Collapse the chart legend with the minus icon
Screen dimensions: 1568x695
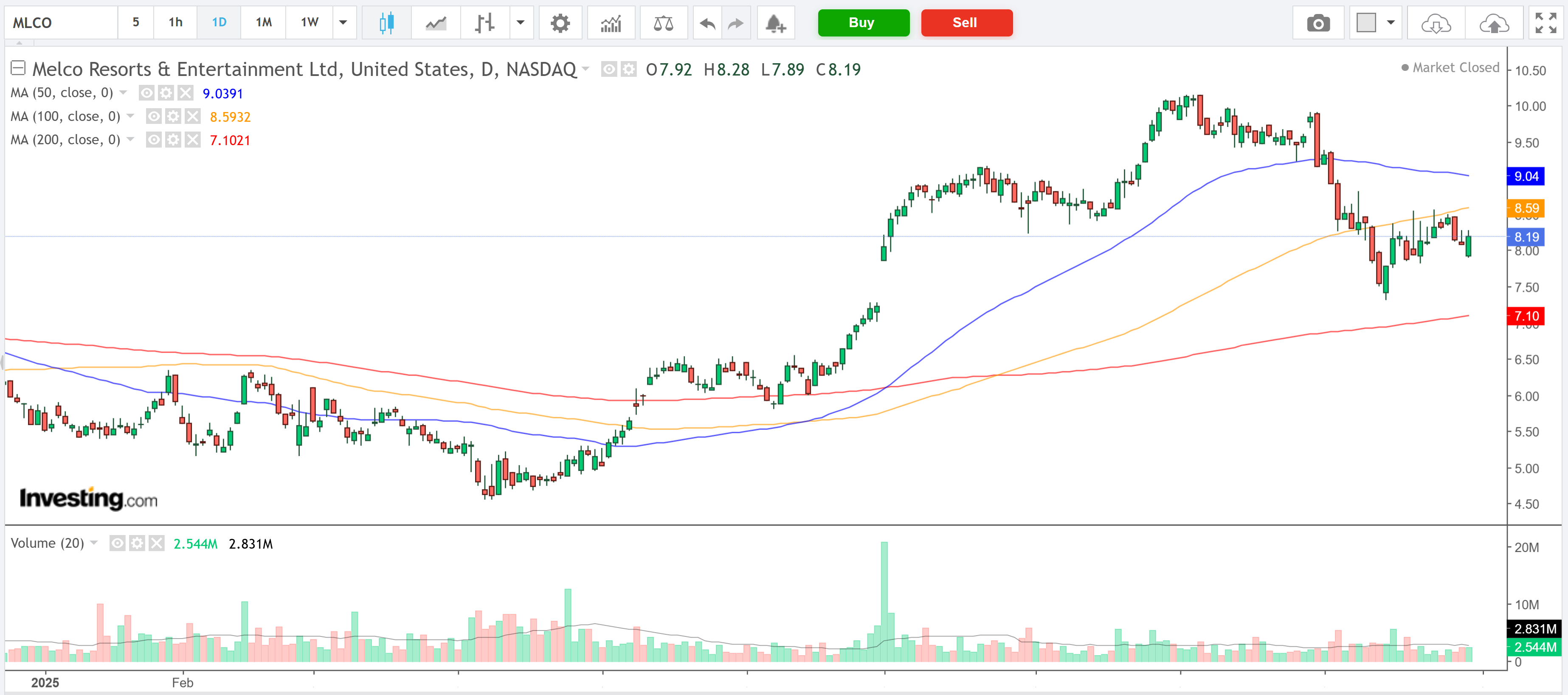tap(18, 68)
